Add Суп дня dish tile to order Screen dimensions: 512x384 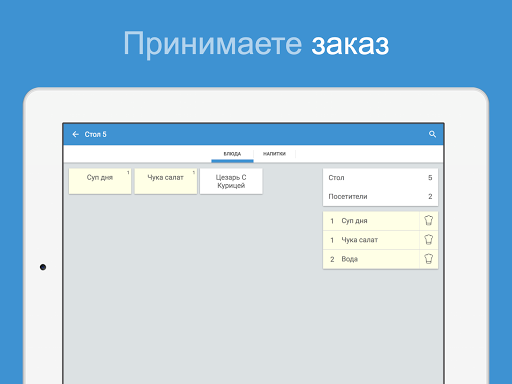tap(100, 181)
